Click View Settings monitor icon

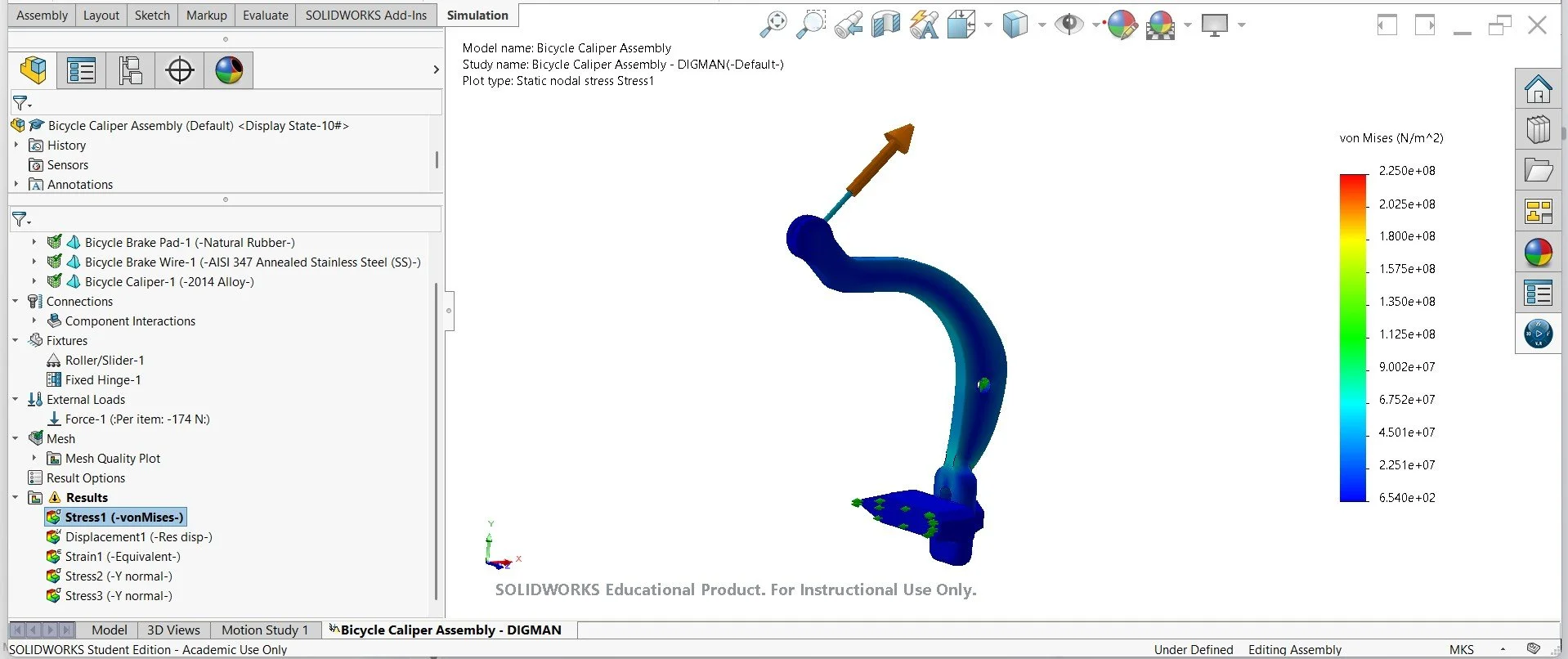(1215, 25)
